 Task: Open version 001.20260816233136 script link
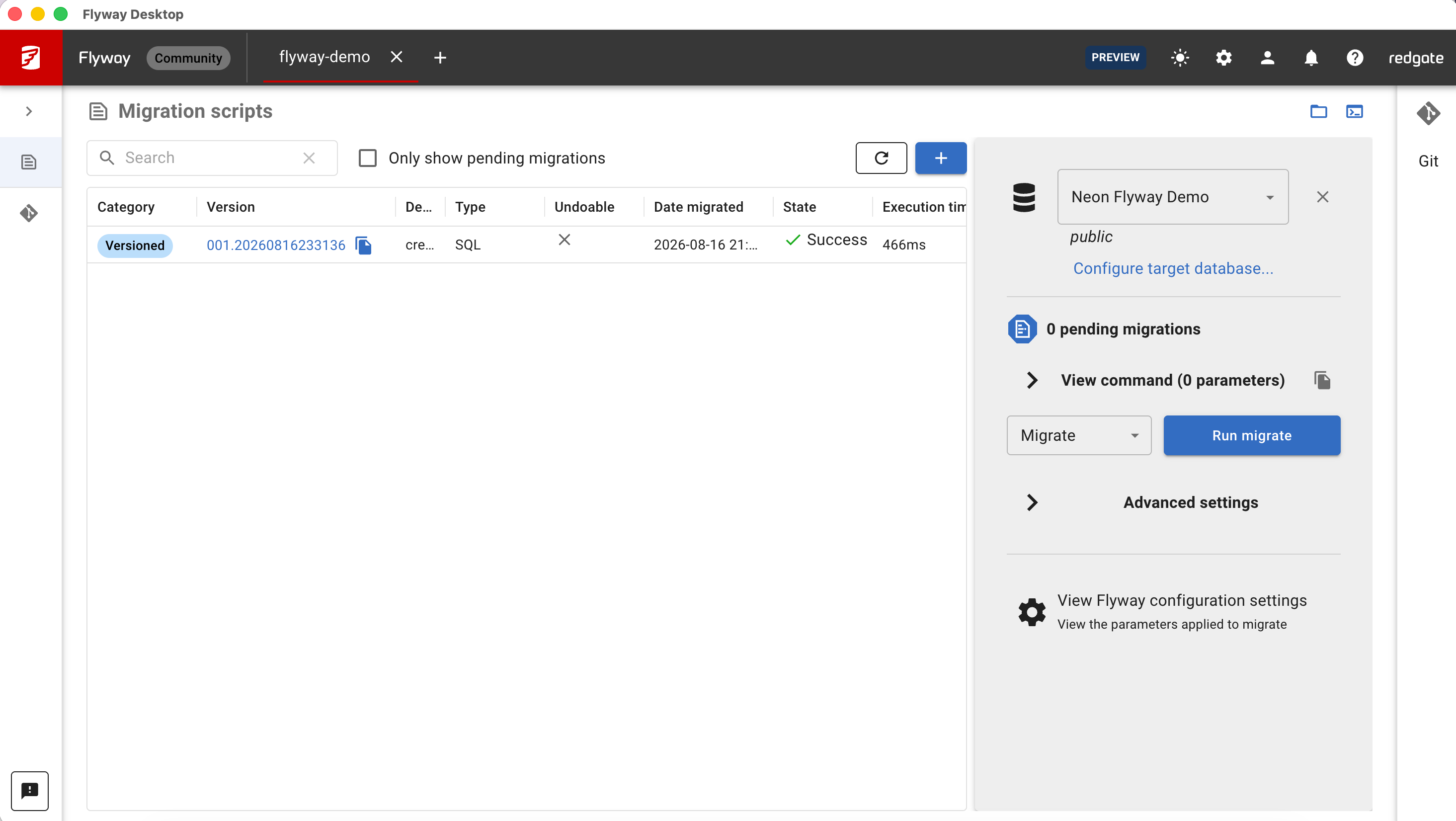click(x=276, y=245)
